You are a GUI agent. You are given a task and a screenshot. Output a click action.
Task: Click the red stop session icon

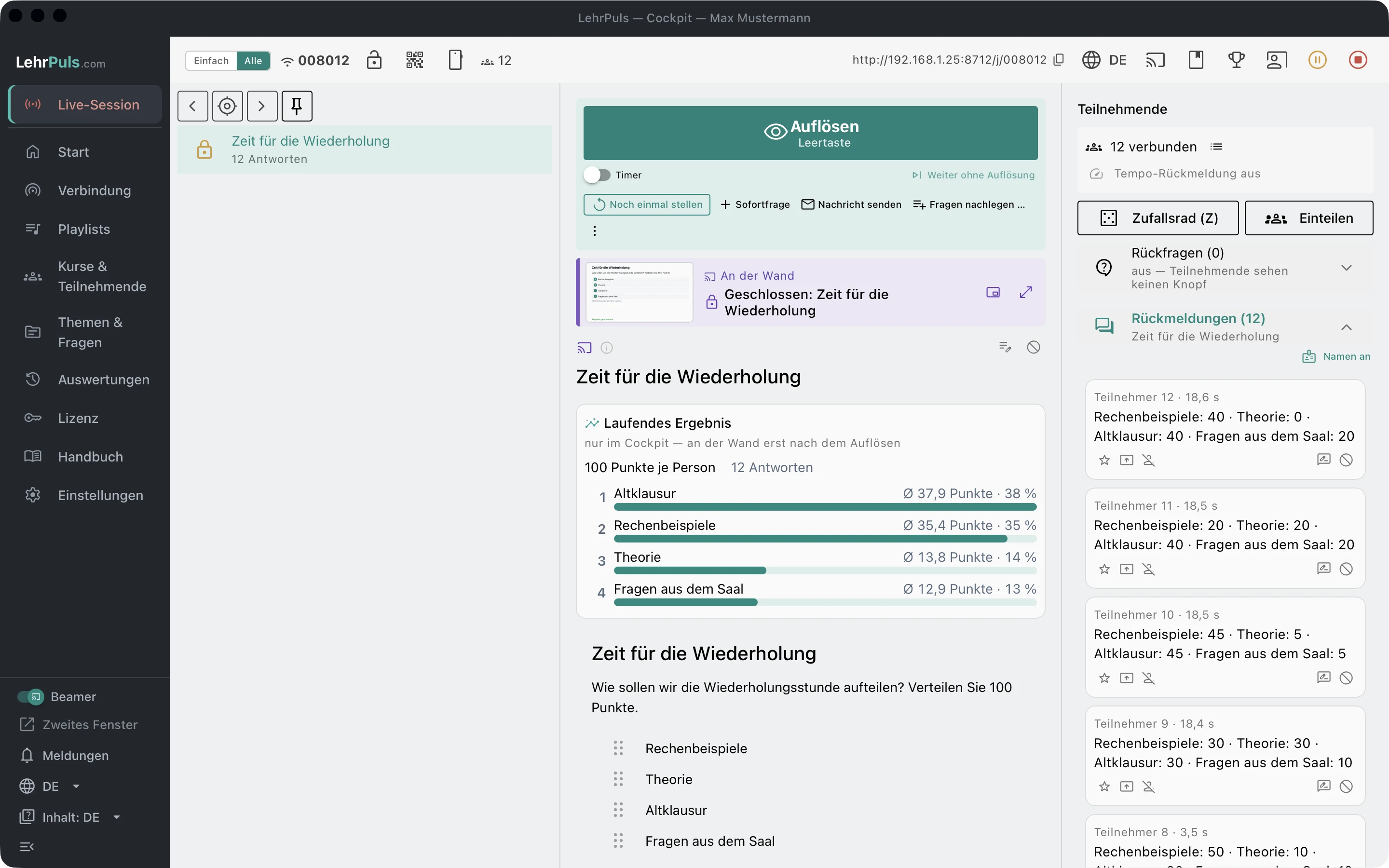pyautogui.click(x=1358, y=60)
